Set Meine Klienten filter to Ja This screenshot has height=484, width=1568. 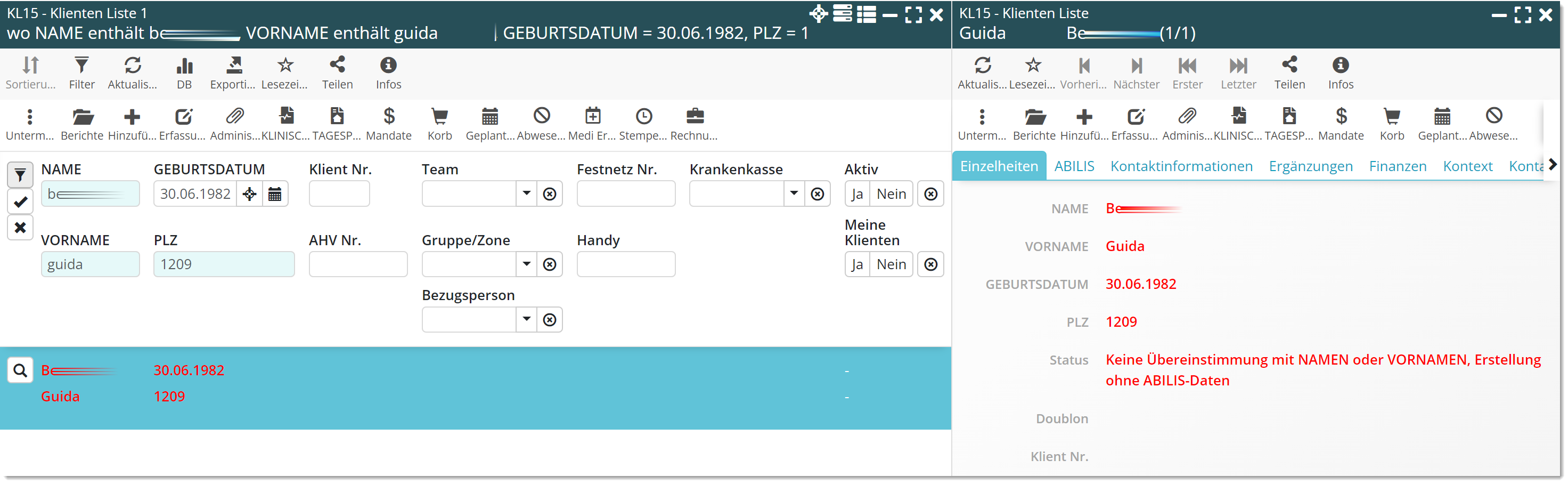(x=857, y=264)
